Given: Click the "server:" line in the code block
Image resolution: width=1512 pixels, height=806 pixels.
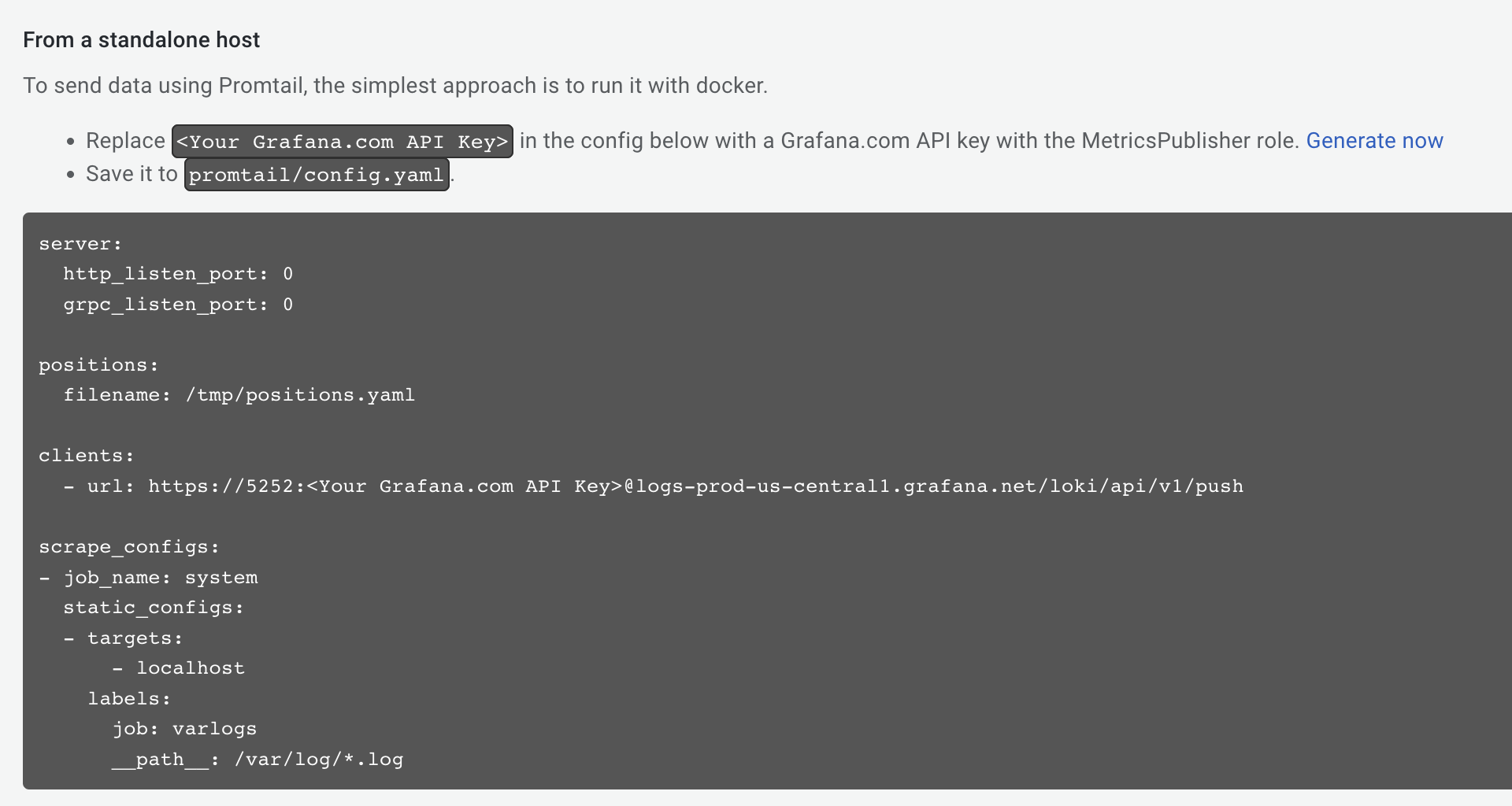Looking at the screenshot, I should (x=80, y=244).
